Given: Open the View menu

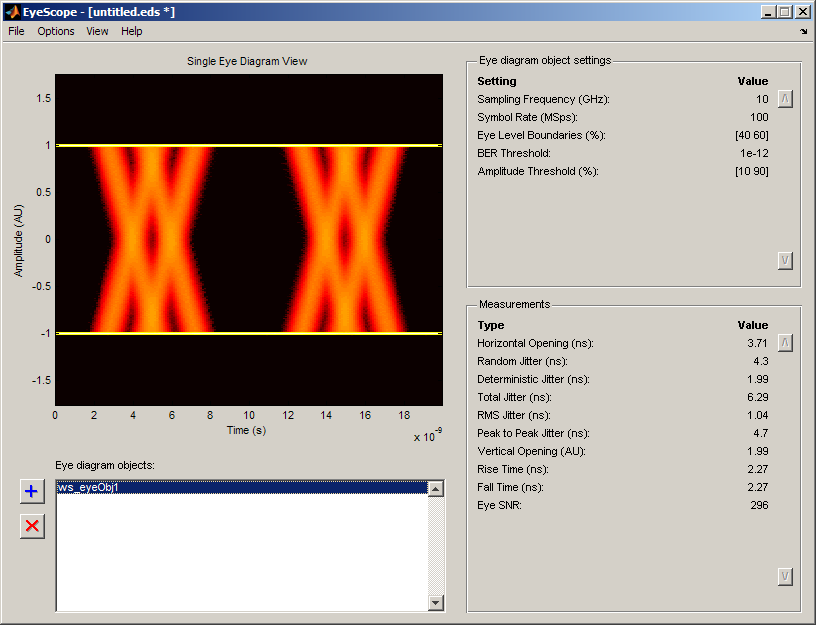Looking at the screenshot, I should pyautogui.click(x=97, y=31).
